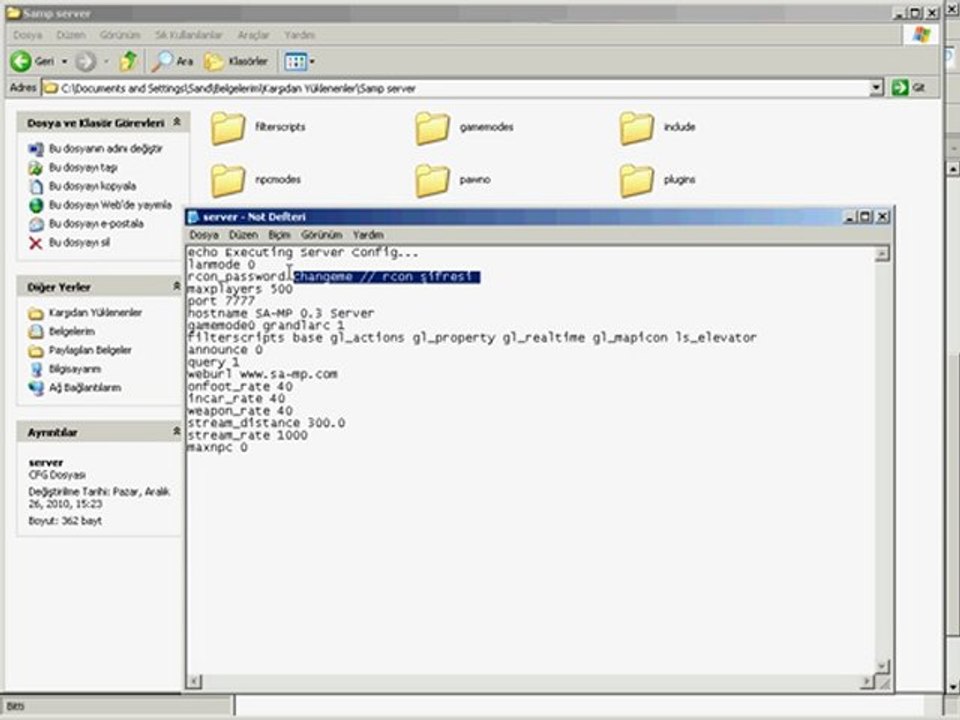Open Explorer Görünüm menu
960x720 pixels.
pos(120,35)
